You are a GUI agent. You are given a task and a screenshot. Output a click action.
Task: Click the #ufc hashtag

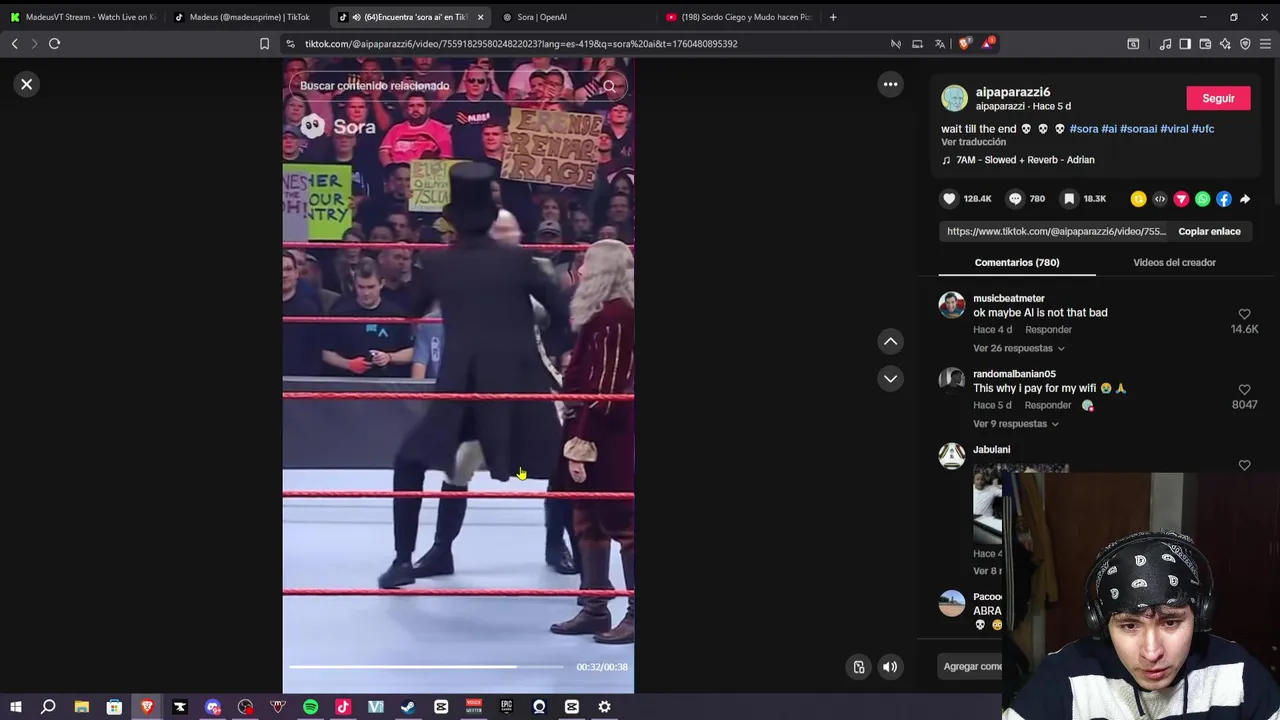(x=1203, y=129)
